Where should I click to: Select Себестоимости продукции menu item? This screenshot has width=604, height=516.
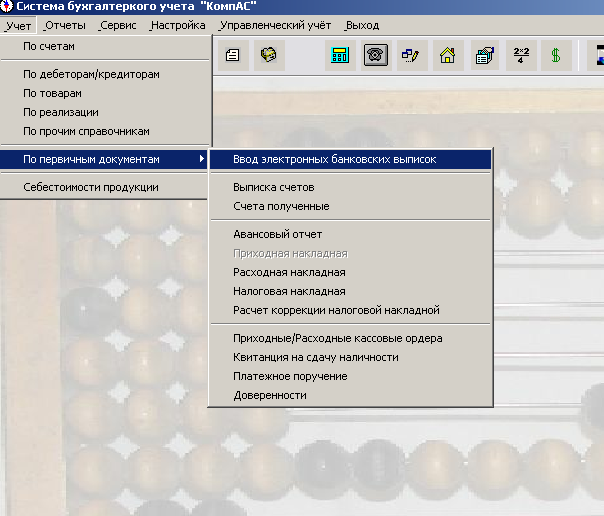point(90,187)
